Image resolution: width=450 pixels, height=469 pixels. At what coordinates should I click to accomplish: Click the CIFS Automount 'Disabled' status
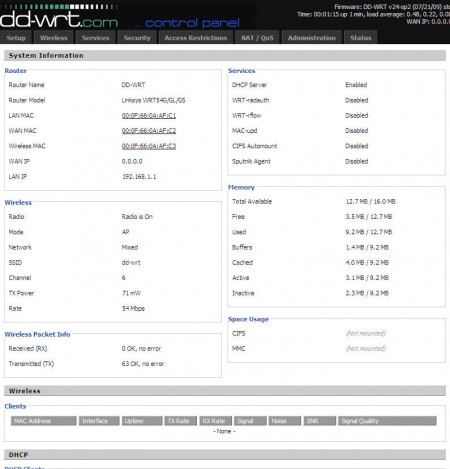coord(357,146)
